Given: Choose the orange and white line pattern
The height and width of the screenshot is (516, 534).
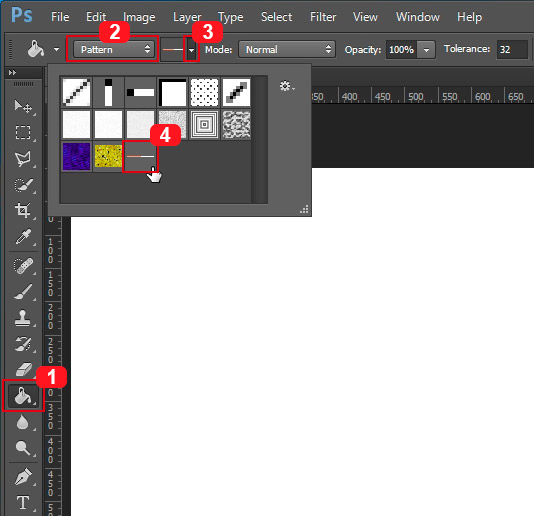Looking at the screenshot, I should [140, 156].
